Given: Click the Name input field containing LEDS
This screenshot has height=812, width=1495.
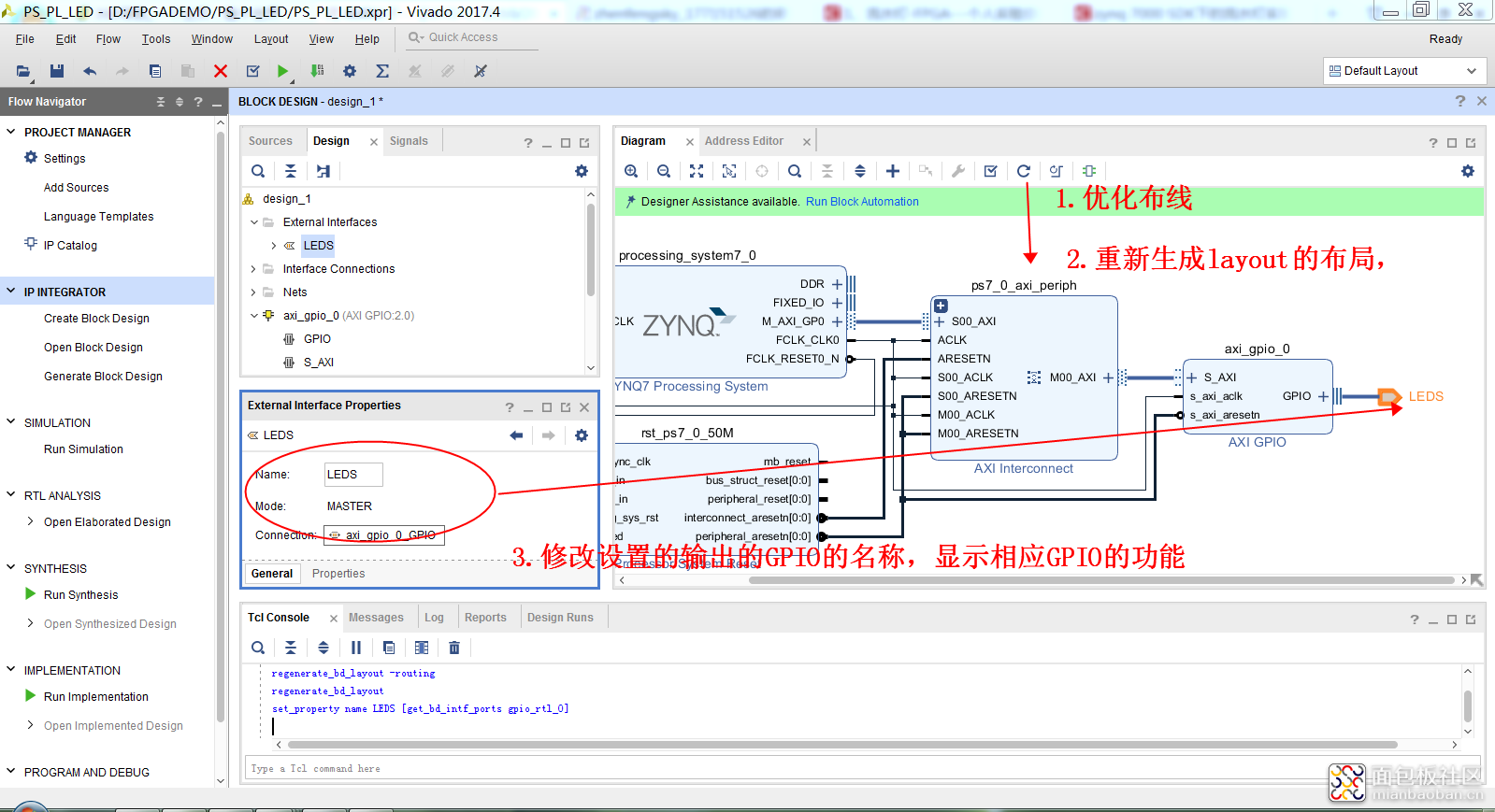Looking at the screenshot, I should tap(353, 475).
